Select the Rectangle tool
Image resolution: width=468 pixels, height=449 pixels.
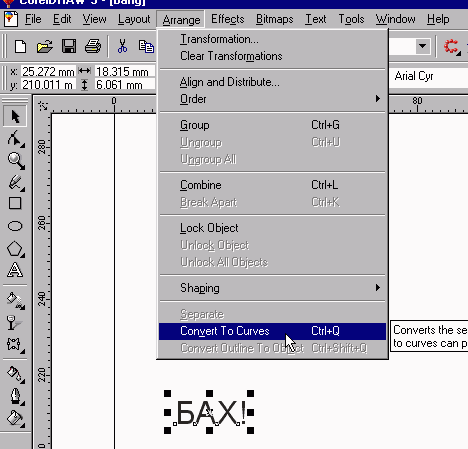click(15, 203)
